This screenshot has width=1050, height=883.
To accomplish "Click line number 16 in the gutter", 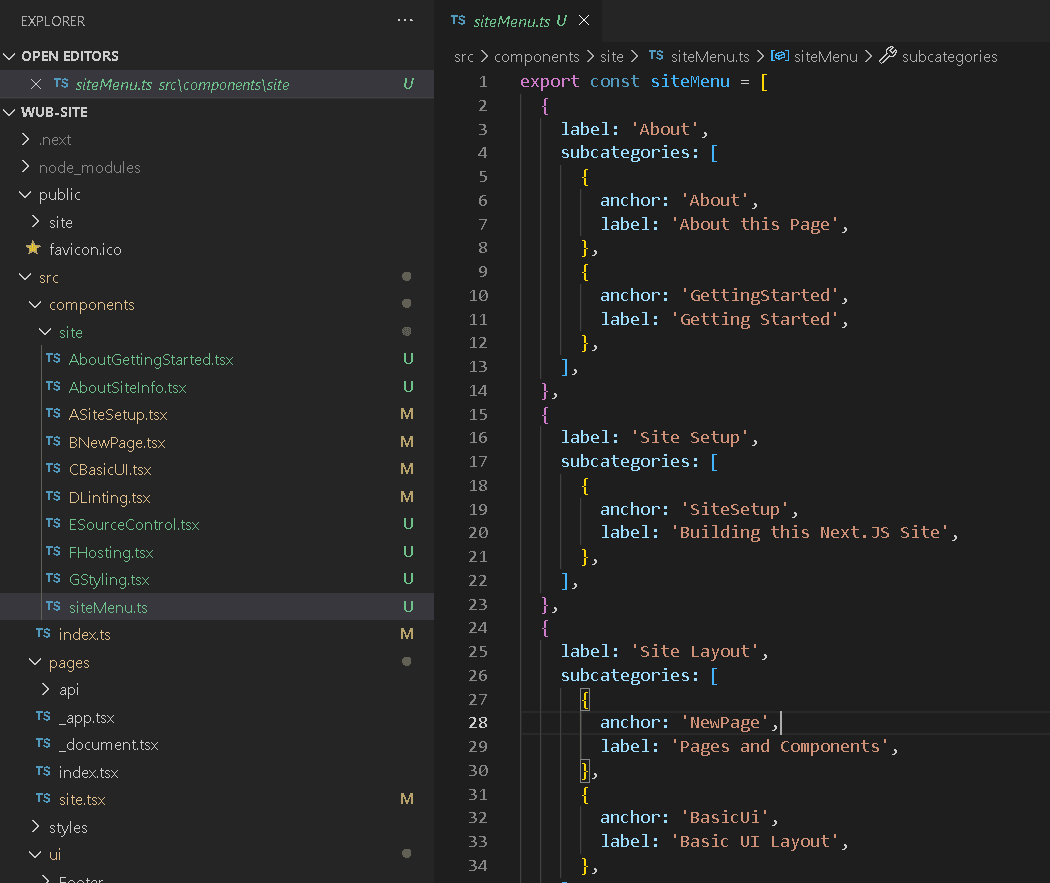I will click(478, 437).
